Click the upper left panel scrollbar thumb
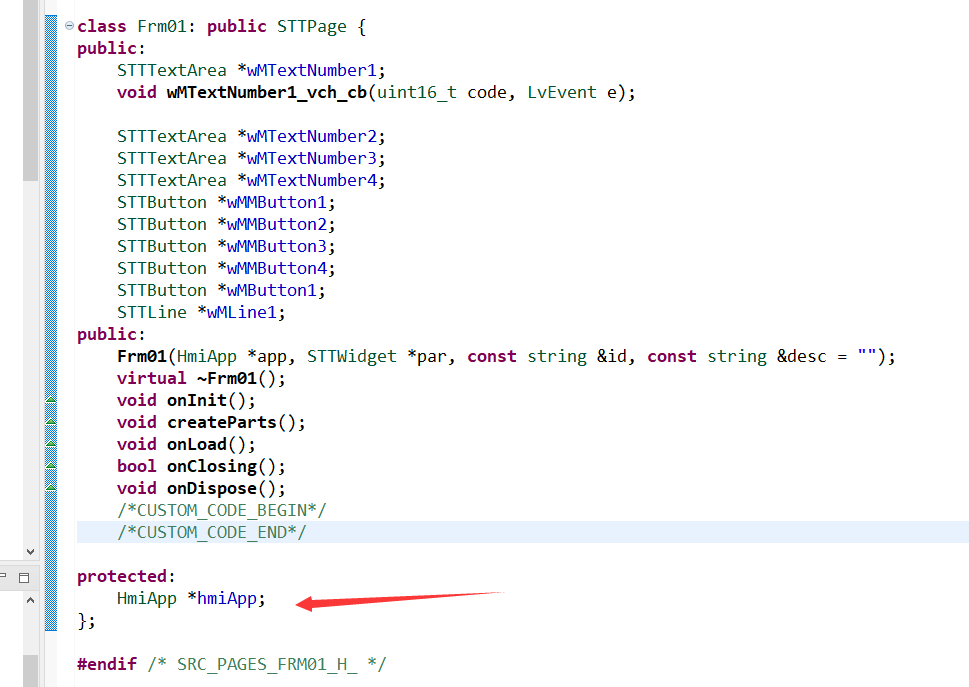Screen dimensions: 969x687 tap(30, 90)
